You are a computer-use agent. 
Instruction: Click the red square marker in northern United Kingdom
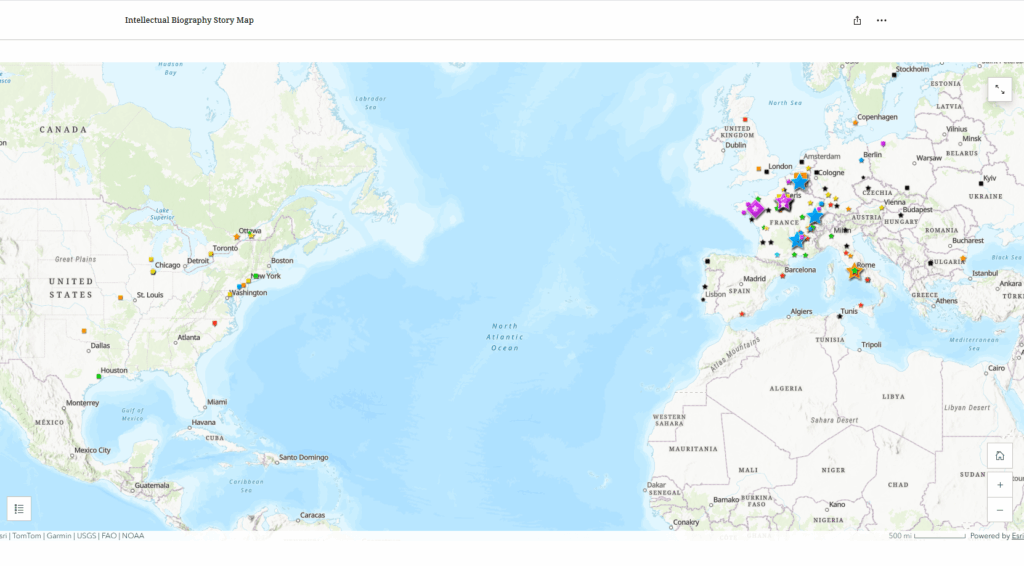745,119
